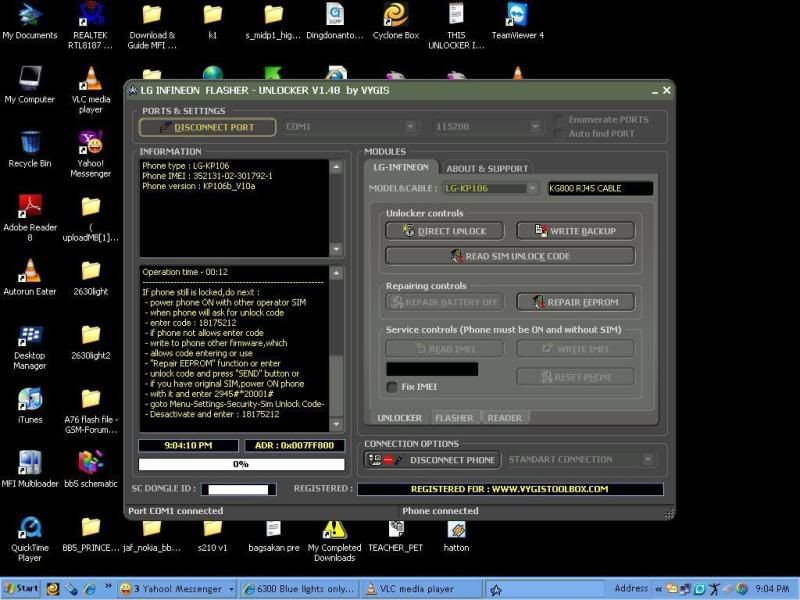
Task: Select the My Completed Downloads icon
Action: (334, 541)
